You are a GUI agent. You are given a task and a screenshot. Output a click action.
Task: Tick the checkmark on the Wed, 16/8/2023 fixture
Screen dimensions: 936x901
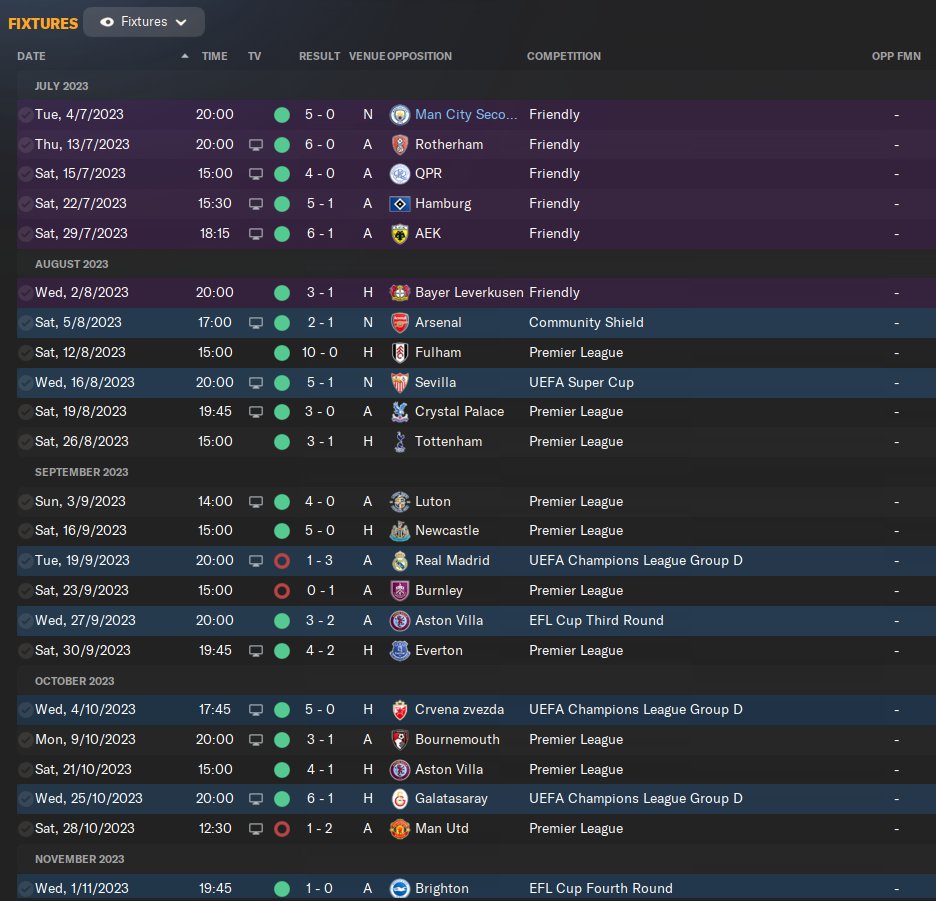pos(25,382)
